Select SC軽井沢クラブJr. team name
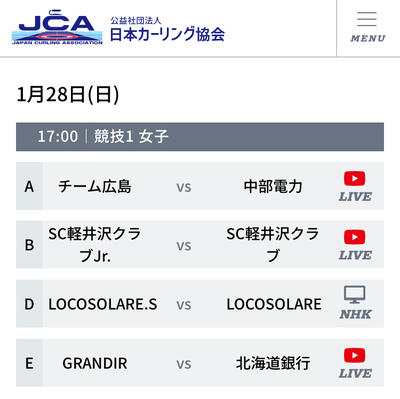The image size is (400, 399). (95, 245)
